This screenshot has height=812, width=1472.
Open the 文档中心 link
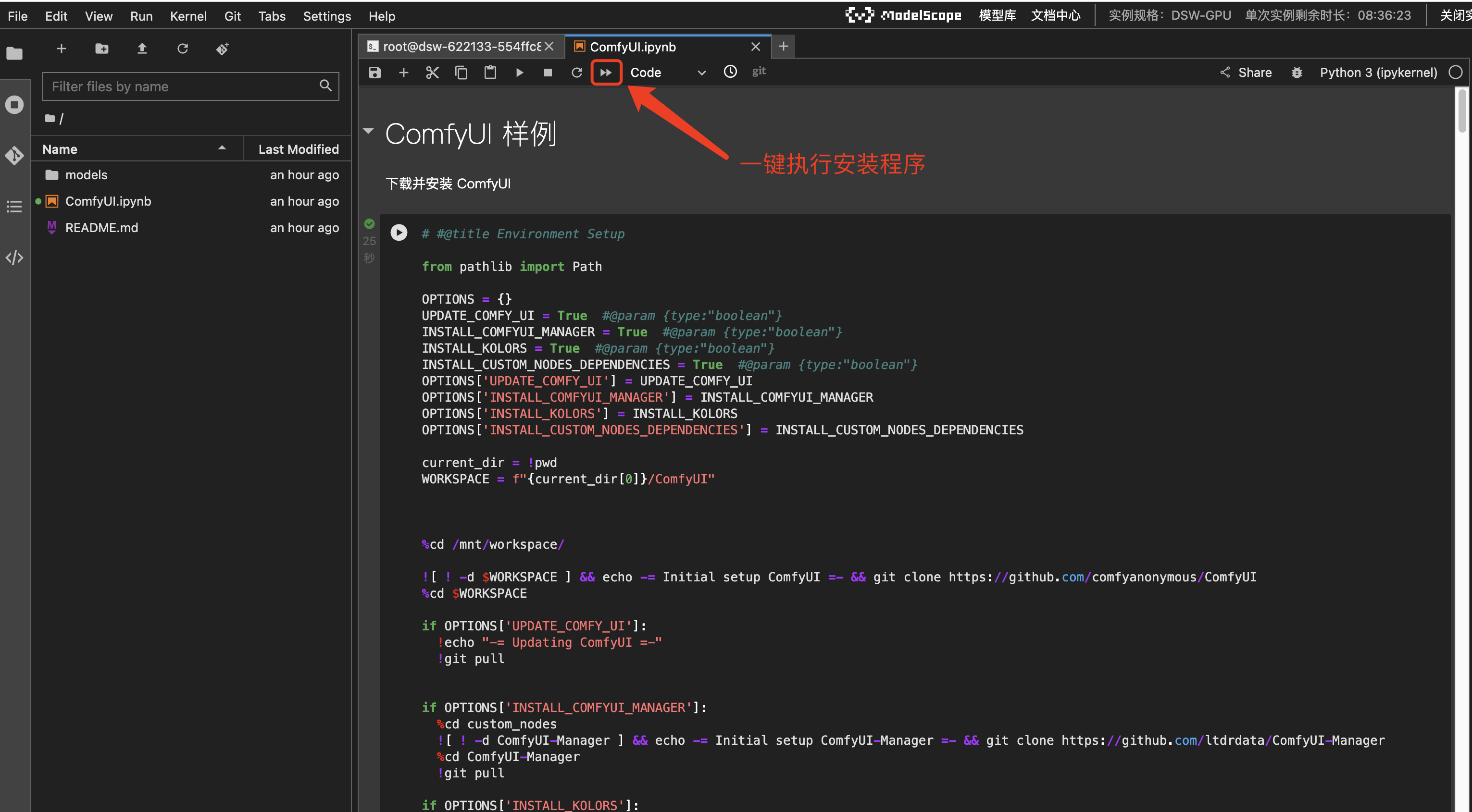click(1055, 15)
